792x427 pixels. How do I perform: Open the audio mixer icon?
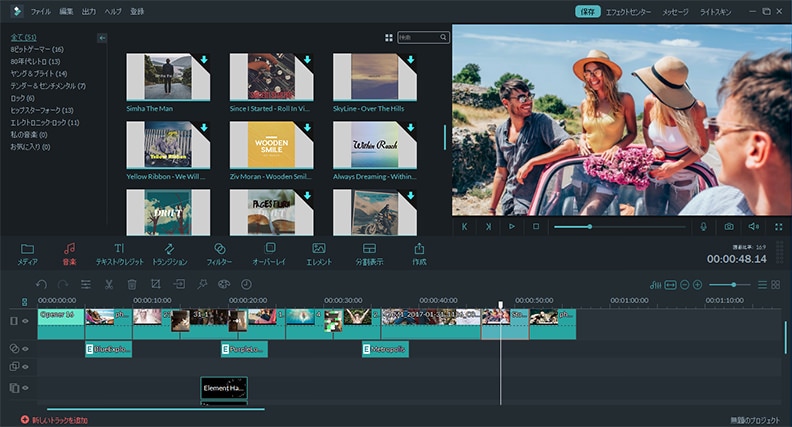[656, 285]
